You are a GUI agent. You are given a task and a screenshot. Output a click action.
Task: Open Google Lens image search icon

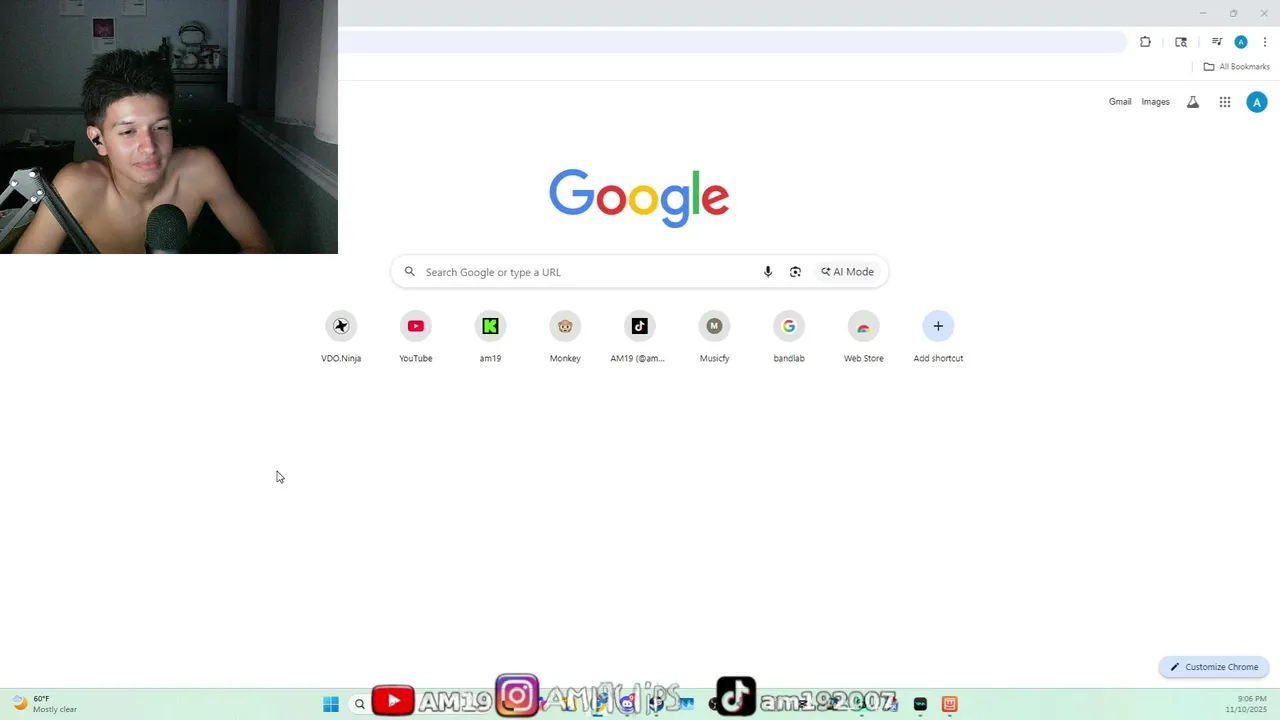(795, 272)
